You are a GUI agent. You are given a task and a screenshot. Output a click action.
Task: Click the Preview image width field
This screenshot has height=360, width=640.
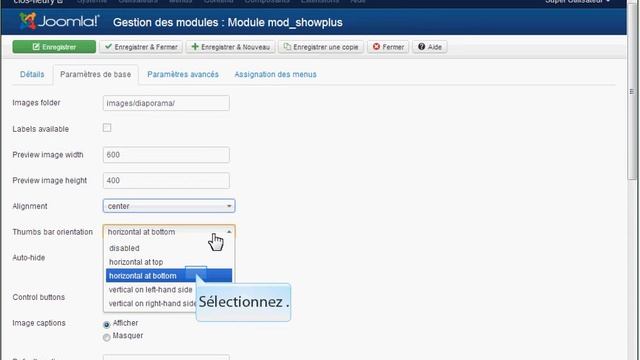[166, 155]
